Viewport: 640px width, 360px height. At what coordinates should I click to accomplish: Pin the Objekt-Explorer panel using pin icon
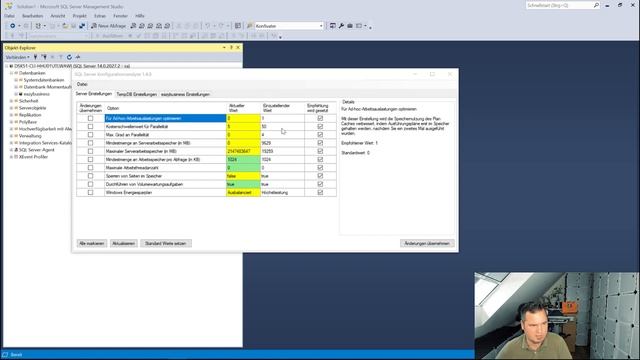(231, 48)
